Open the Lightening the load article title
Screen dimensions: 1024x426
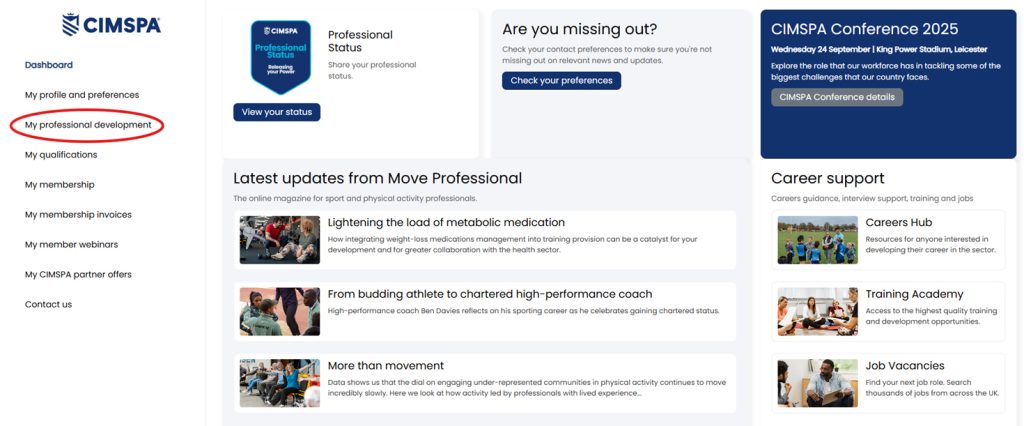(446, 223)
